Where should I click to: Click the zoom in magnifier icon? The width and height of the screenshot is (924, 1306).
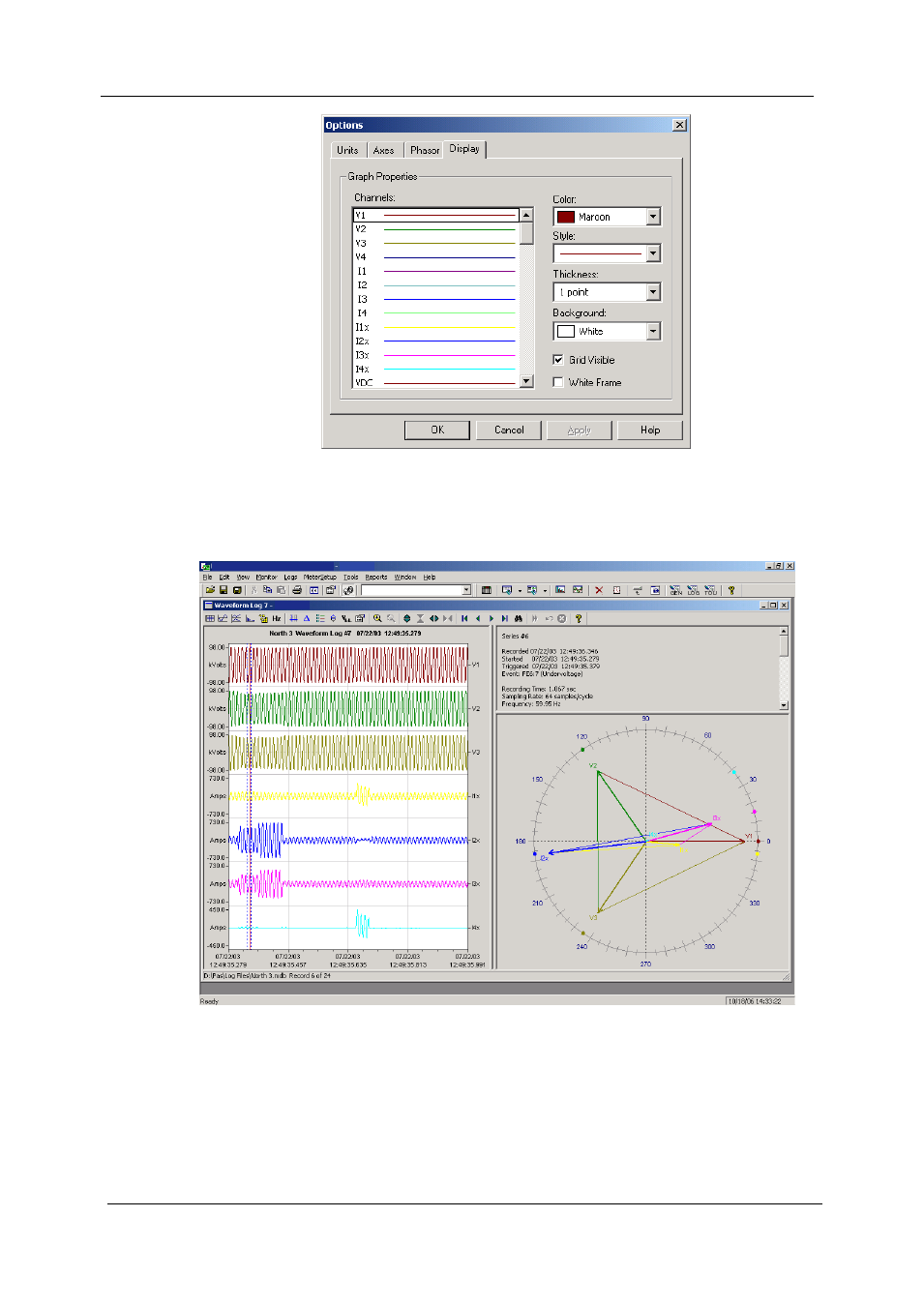pyautogui.click(x=377, y=618)
